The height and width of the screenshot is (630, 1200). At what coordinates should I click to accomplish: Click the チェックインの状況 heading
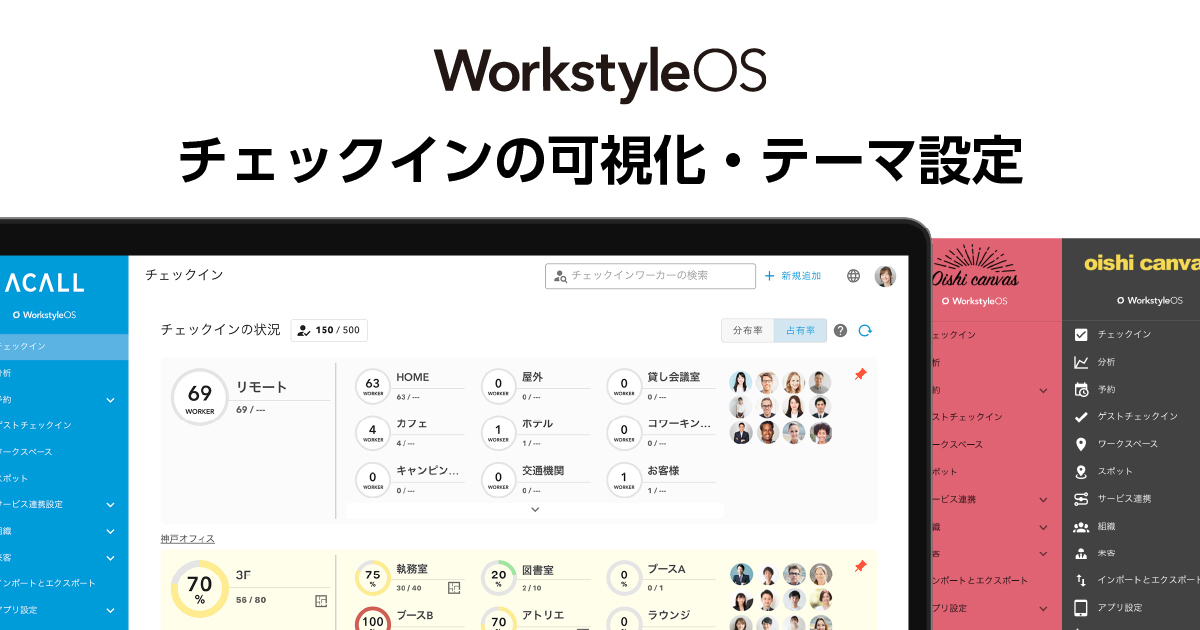(220, 330)
